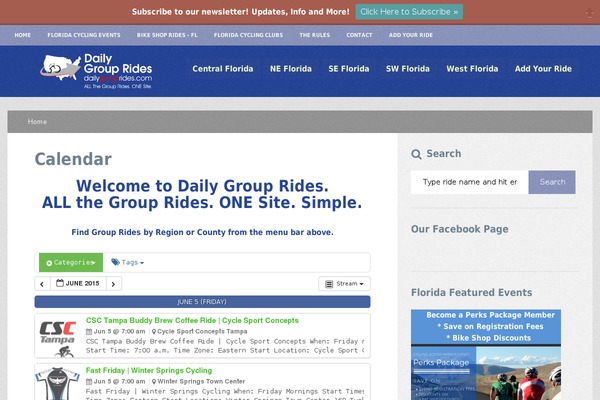Click the Winter Springs jersey thumbnail
This screenshot has width=600, height=400.
tap(58, 384)
